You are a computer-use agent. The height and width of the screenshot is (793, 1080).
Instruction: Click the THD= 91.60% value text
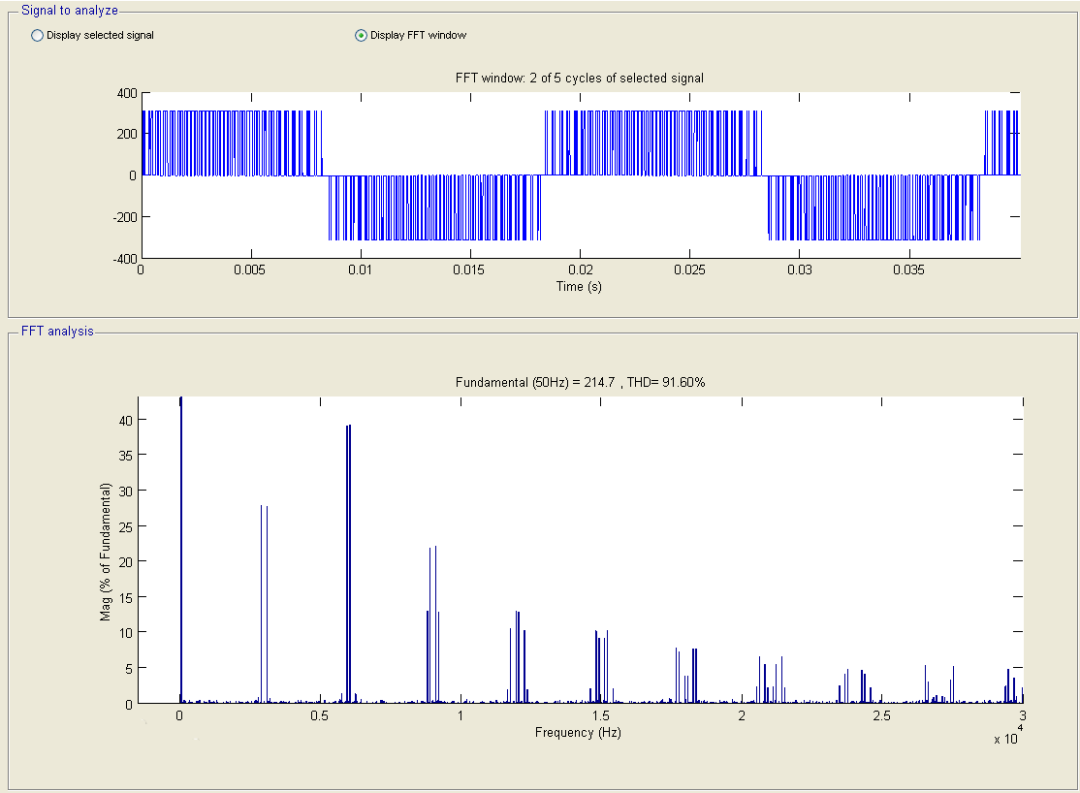(x=665, y=381)
